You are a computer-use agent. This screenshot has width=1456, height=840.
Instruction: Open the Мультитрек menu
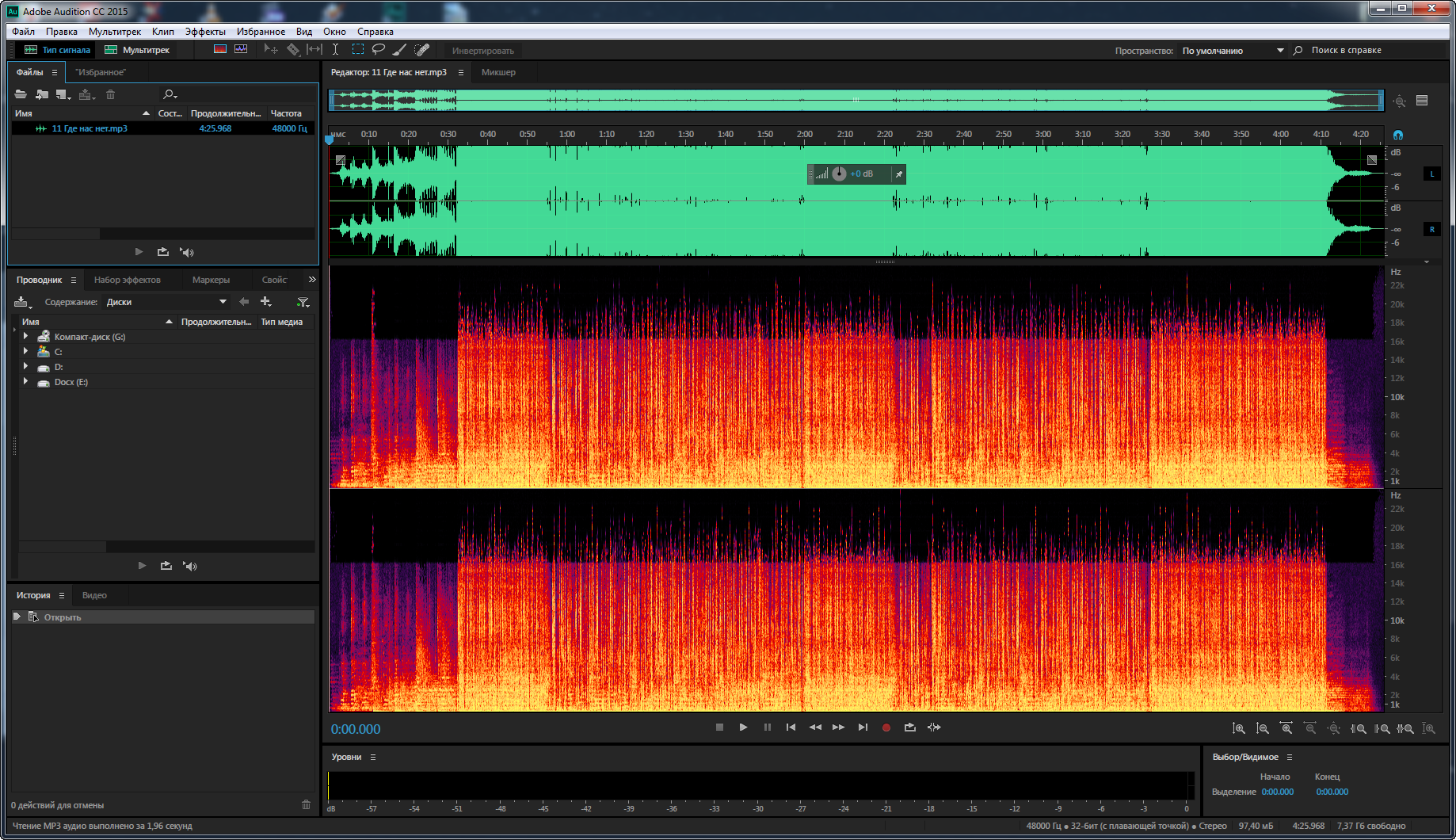click(115, 32)
